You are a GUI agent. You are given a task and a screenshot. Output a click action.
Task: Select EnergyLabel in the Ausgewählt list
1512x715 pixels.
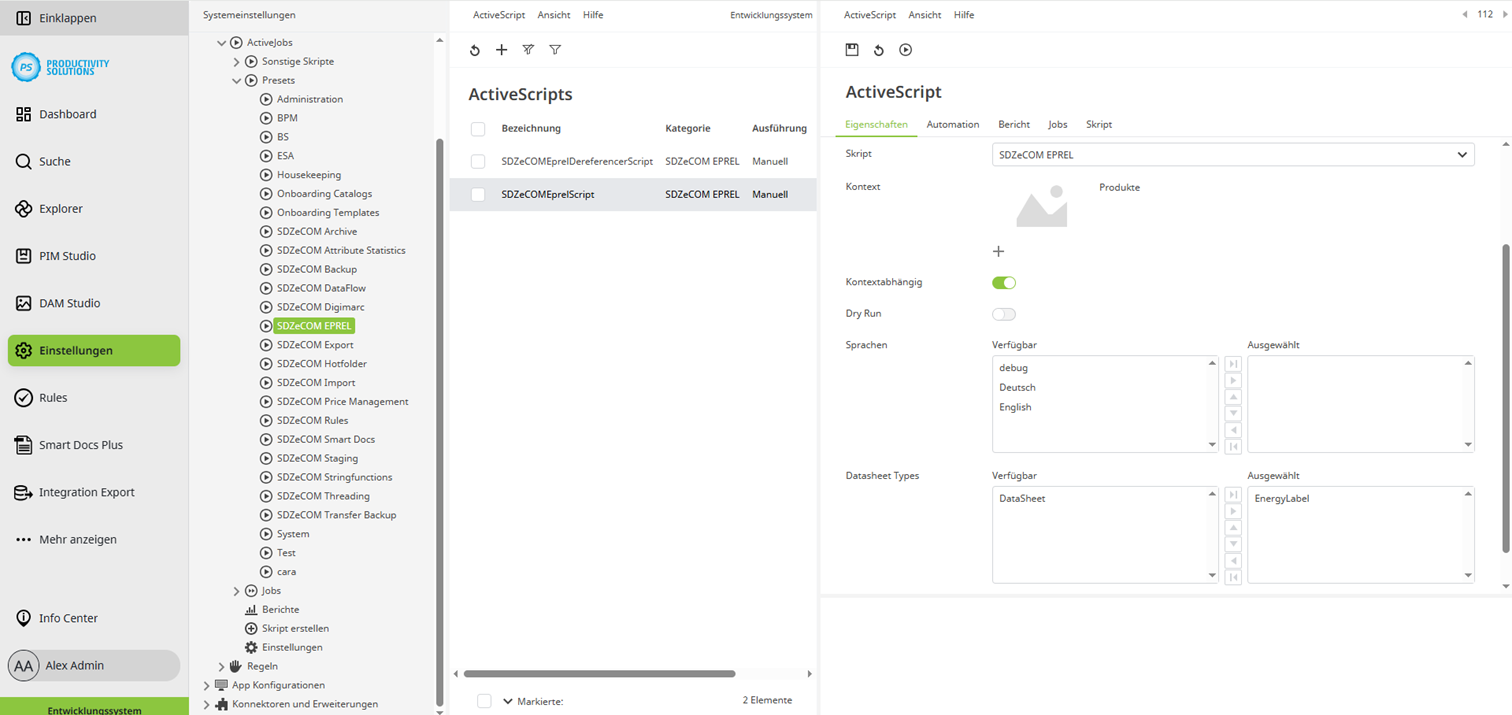(x=1282, y=498)
